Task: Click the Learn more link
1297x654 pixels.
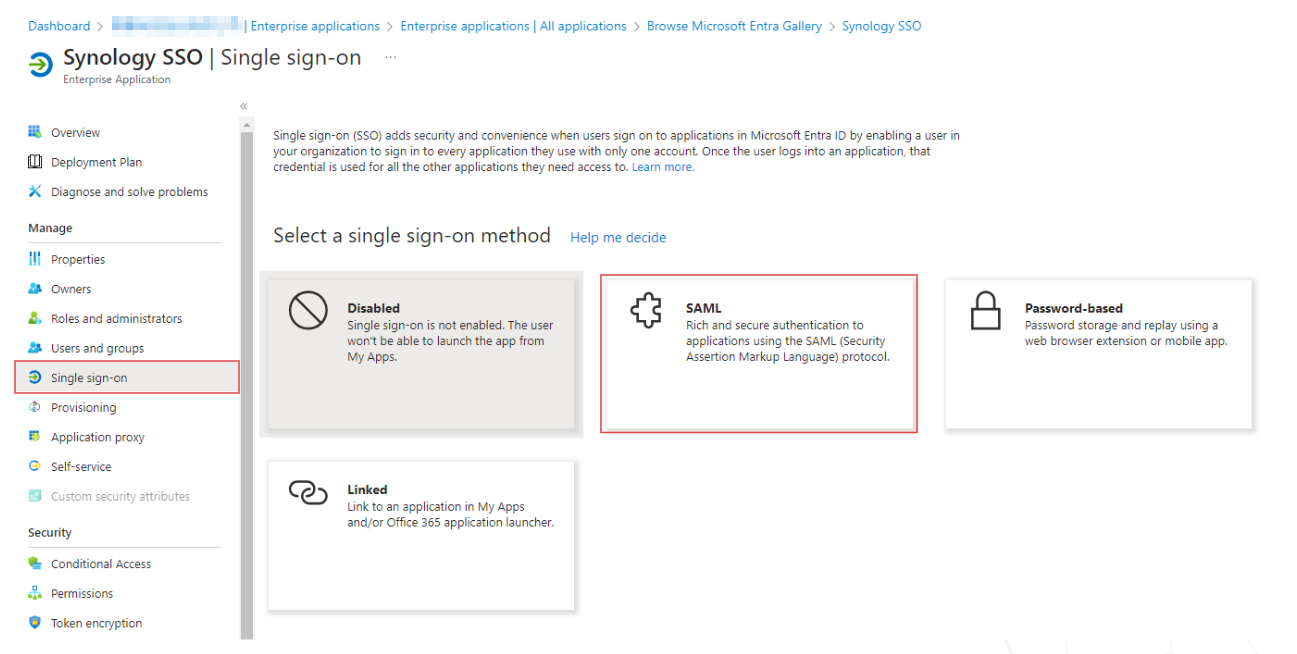Action: (662, 167)
